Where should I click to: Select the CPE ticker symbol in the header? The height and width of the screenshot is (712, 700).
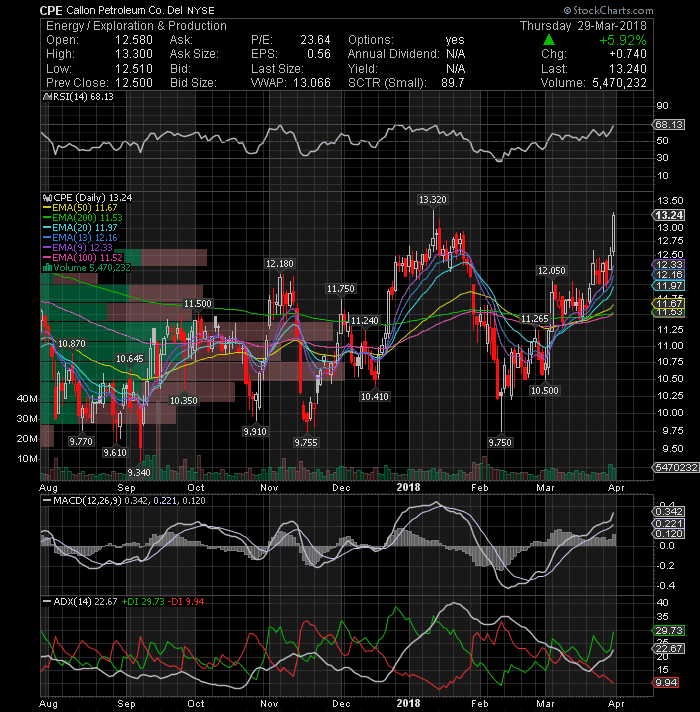[x=50, y=10]
